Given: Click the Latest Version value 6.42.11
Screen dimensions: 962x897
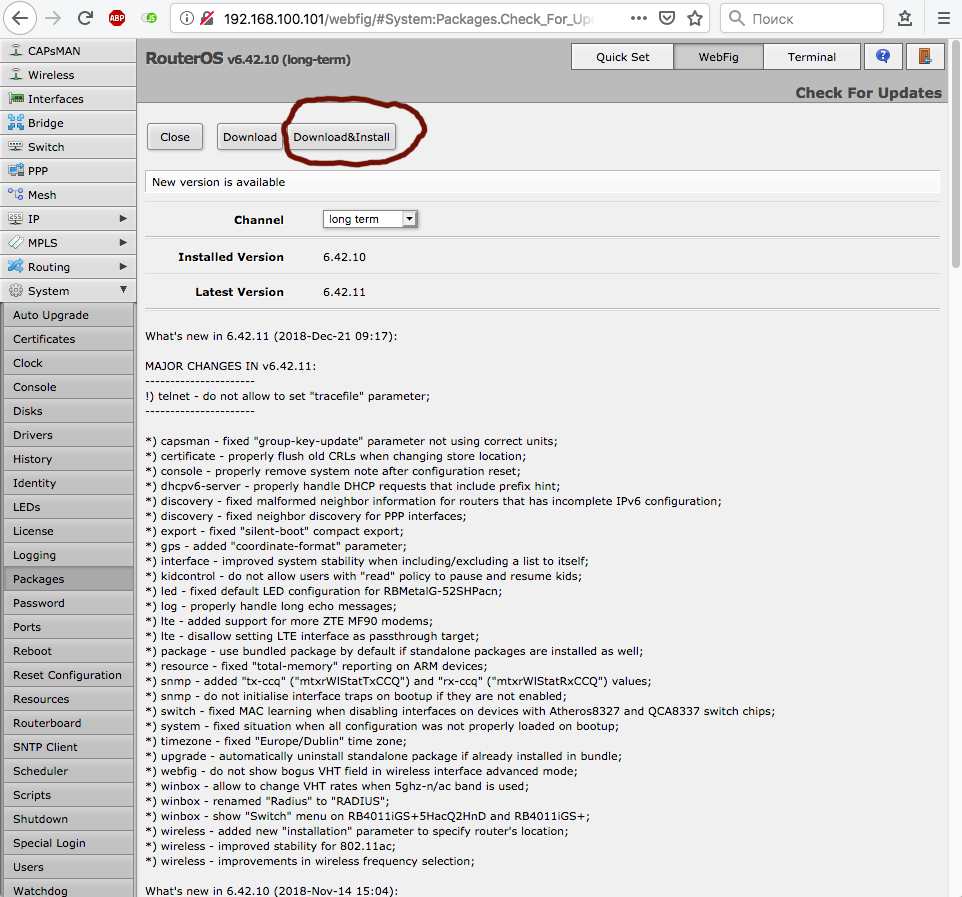Looking at the screenshot, I should pyautogui.click(x=344, y=292).
